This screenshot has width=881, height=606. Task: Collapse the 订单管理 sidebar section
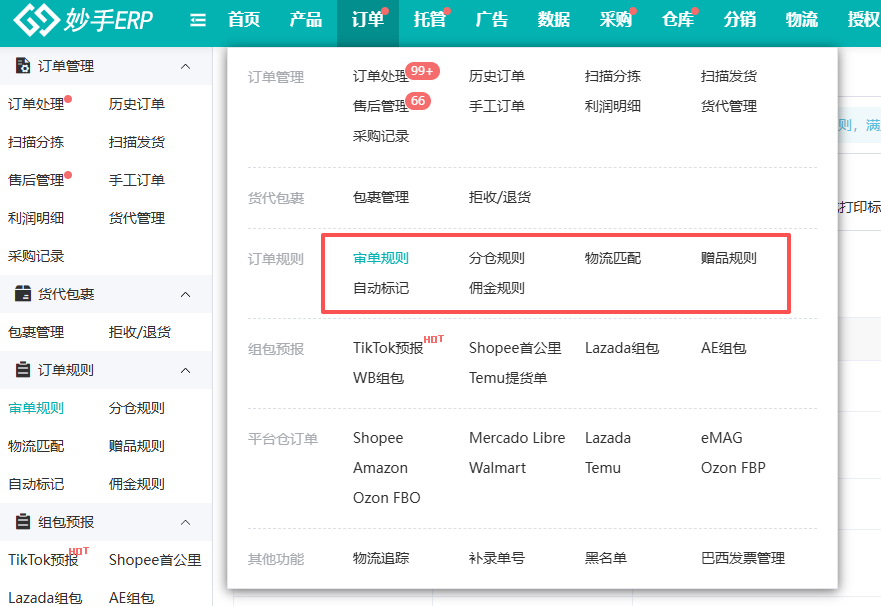click(185, 66)
